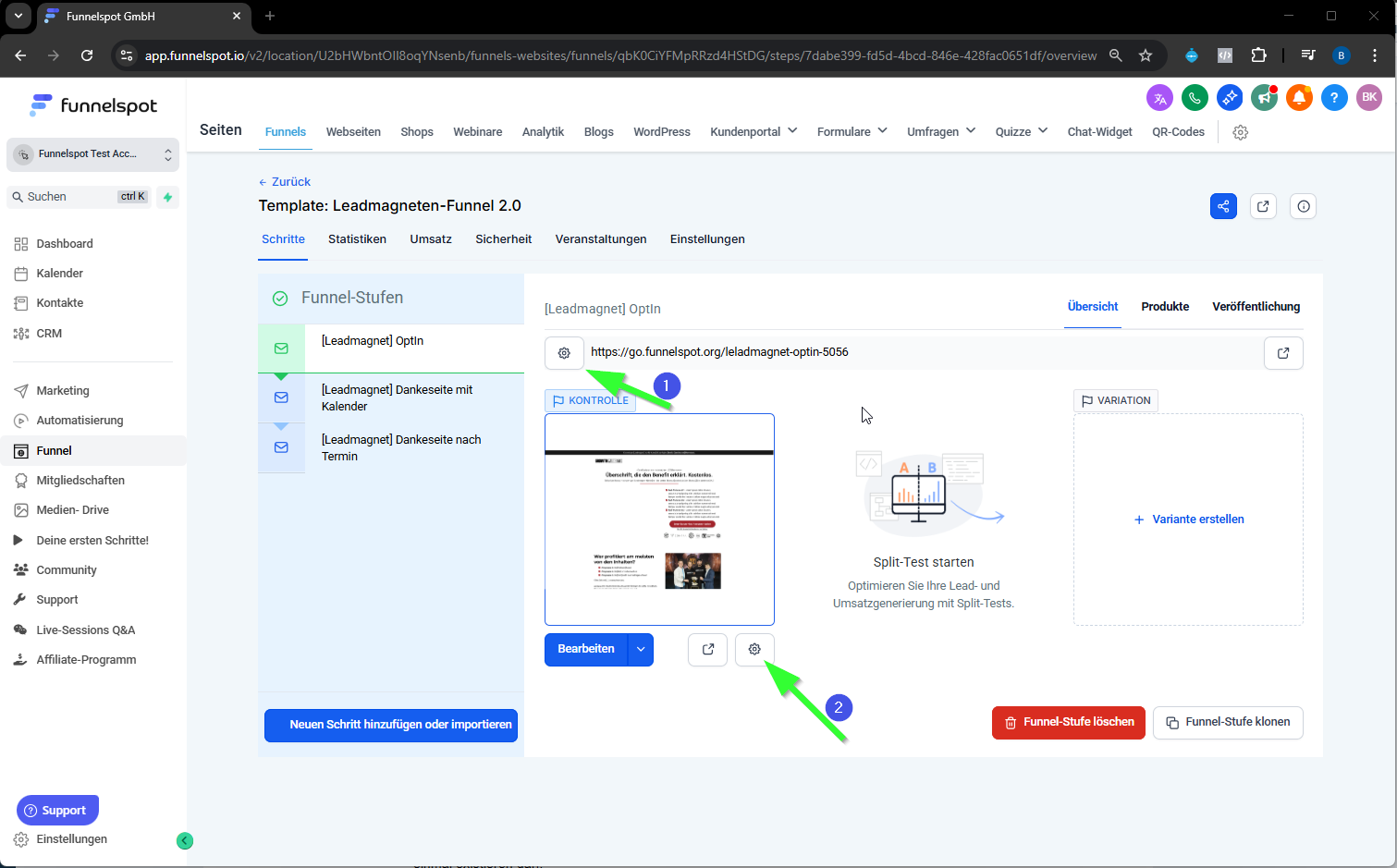Open the Funnelspot Test Account switcher
The image size is (1397, 868).
click(x=92, y=154)
